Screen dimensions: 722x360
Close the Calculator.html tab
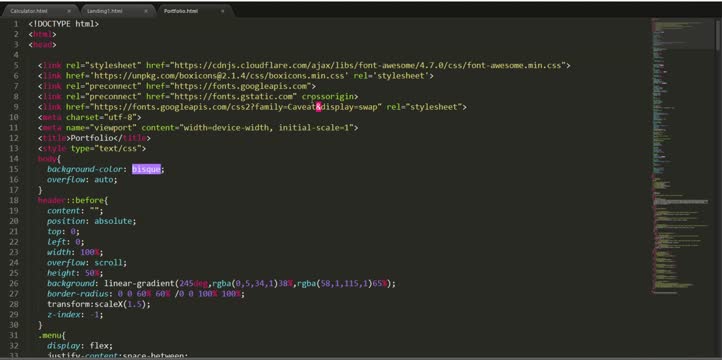(x=69, y=11)
